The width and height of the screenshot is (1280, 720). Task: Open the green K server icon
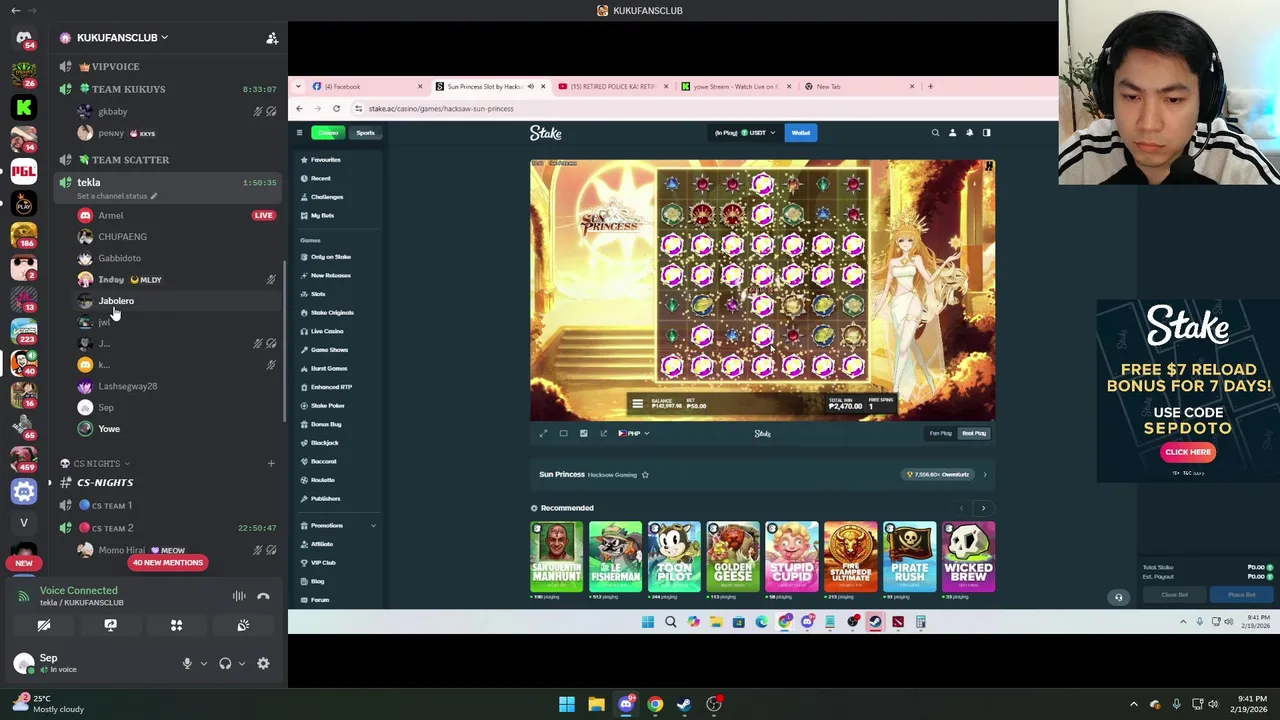[24, 106]
